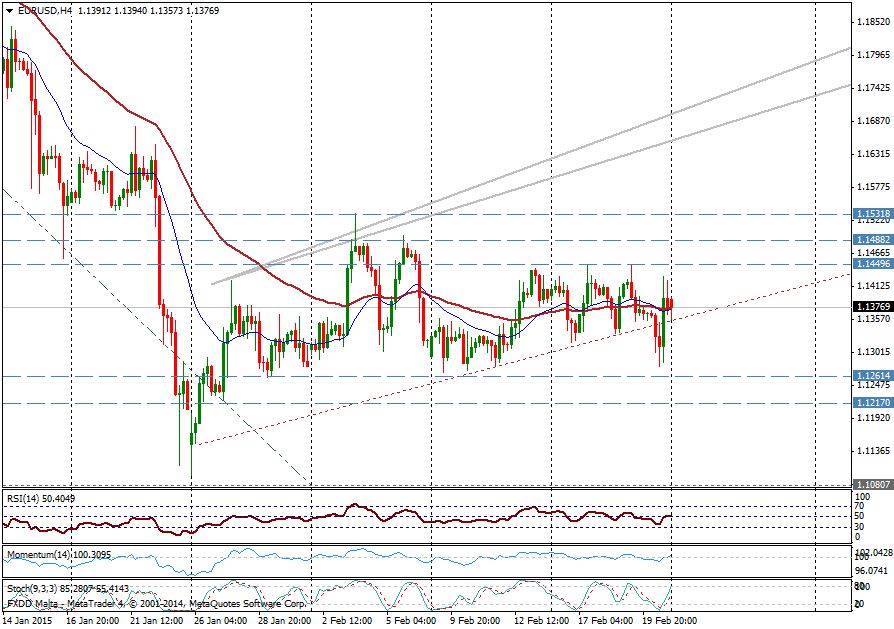Screen dimensions: 894x629
Task: Click the 1.18520 price scale value
Action: coord(873,22)
